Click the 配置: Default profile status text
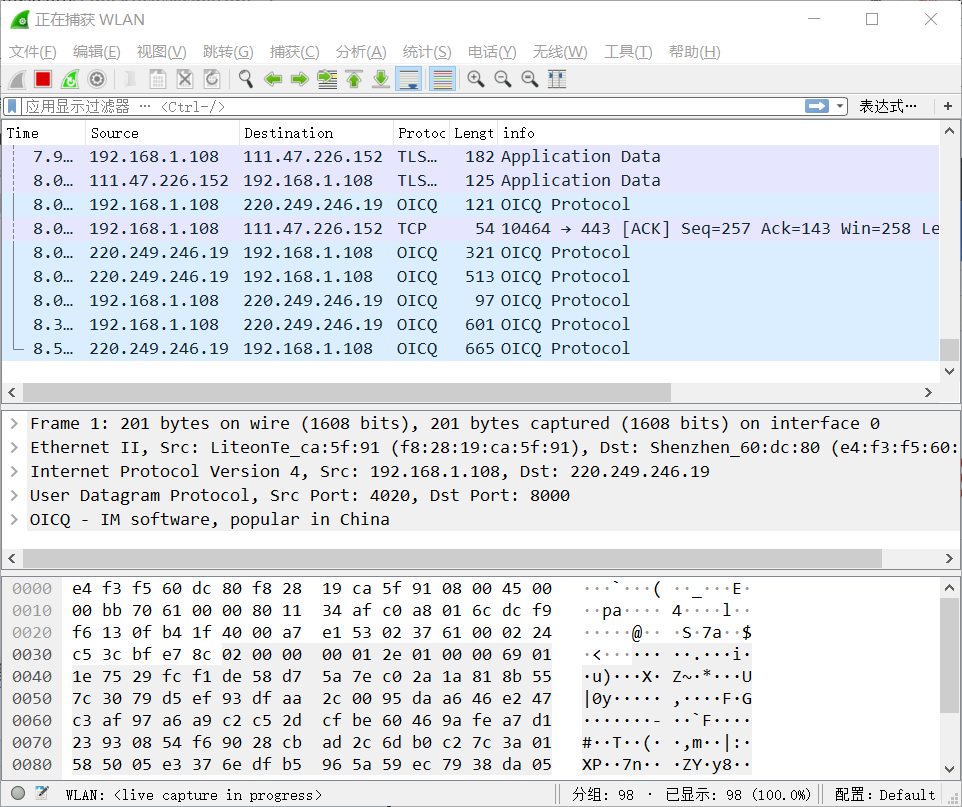The height and width of the screenshot is (807, 962). pyautogui.click(x=884, y=795)
